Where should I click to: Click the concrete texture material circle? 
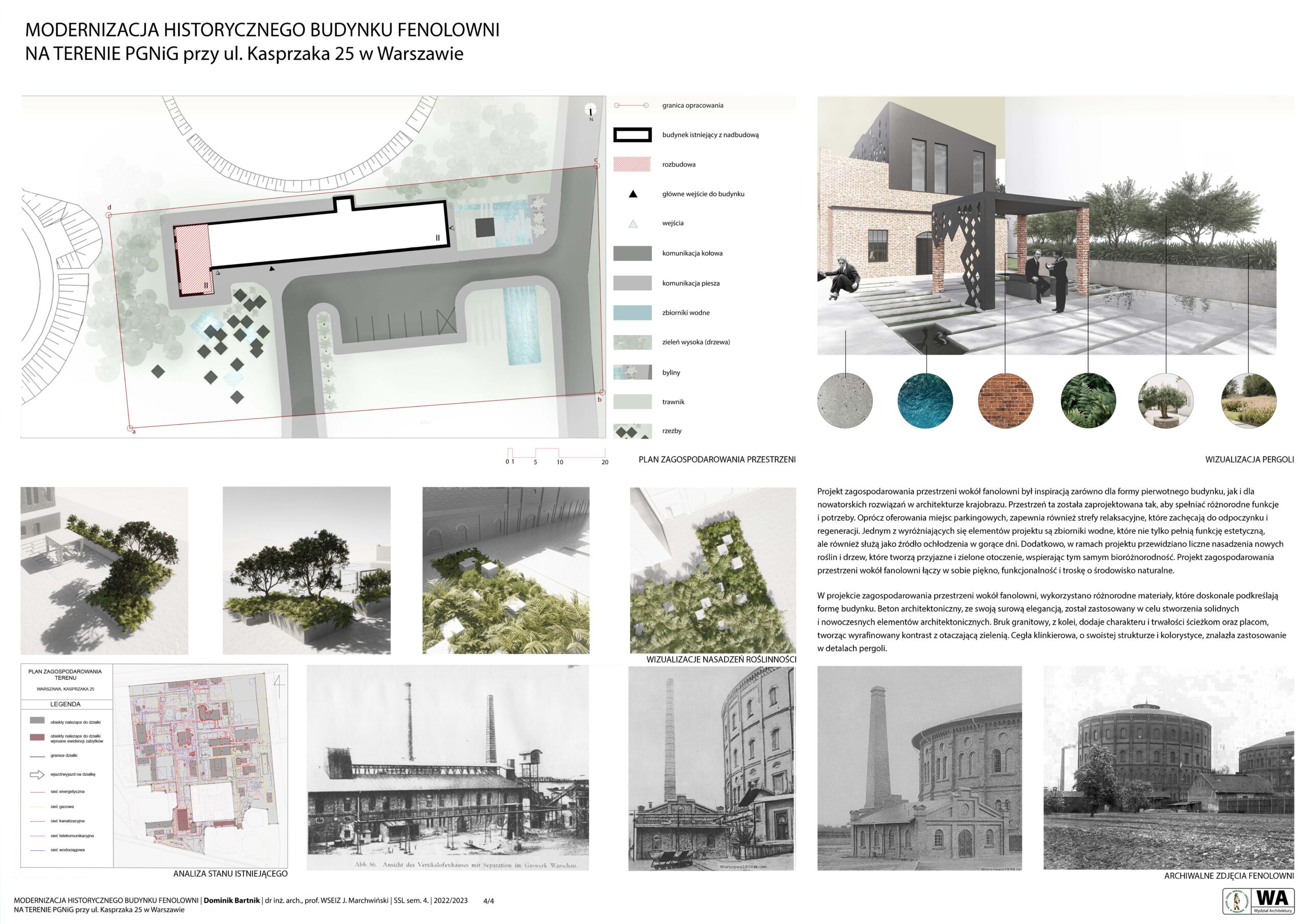click(845, 400)
